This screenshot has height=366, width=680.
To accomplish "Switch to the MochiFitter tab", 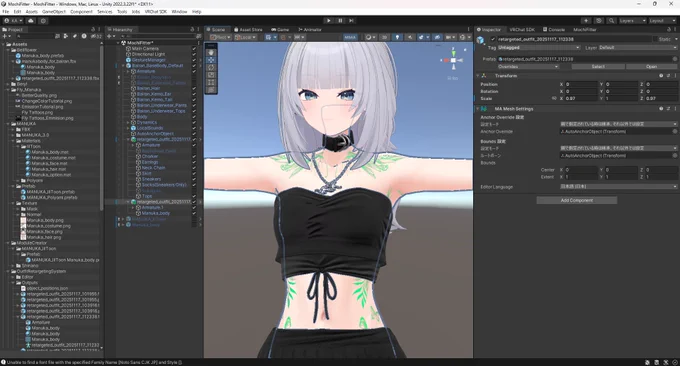I will (585, 29).
